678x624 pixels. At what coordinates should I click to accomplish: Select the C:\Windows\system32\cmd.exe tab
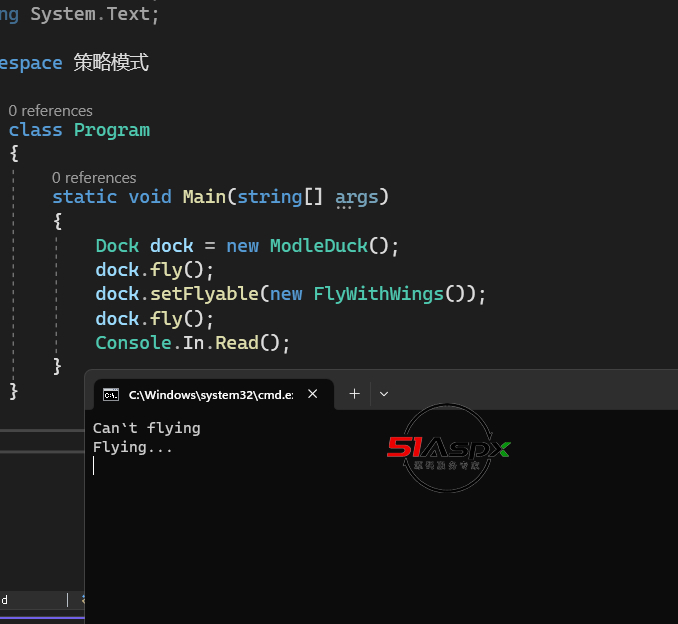(x=210, y=395)
